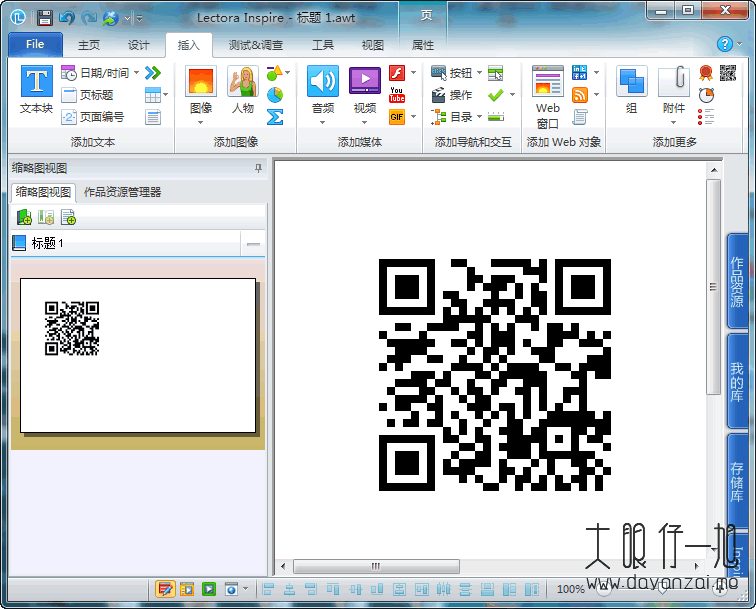This screenshot has height=609, width=756.
Task: Insert a table from the ribbon
Action: pyautogui.click(x=153, y=95)
